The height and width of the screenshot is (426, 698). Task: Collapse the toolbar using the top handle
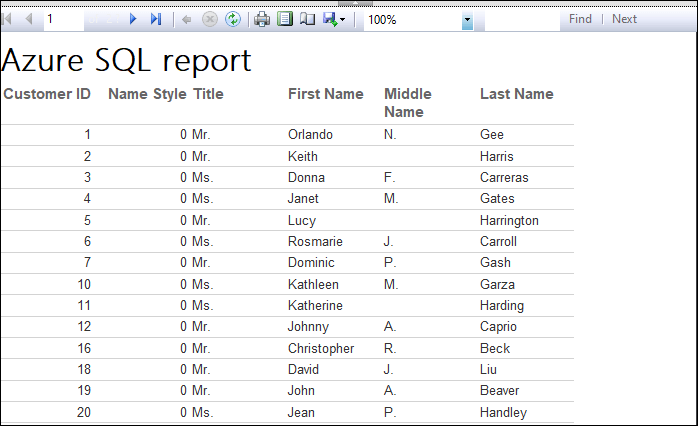[x=355, y=4]
